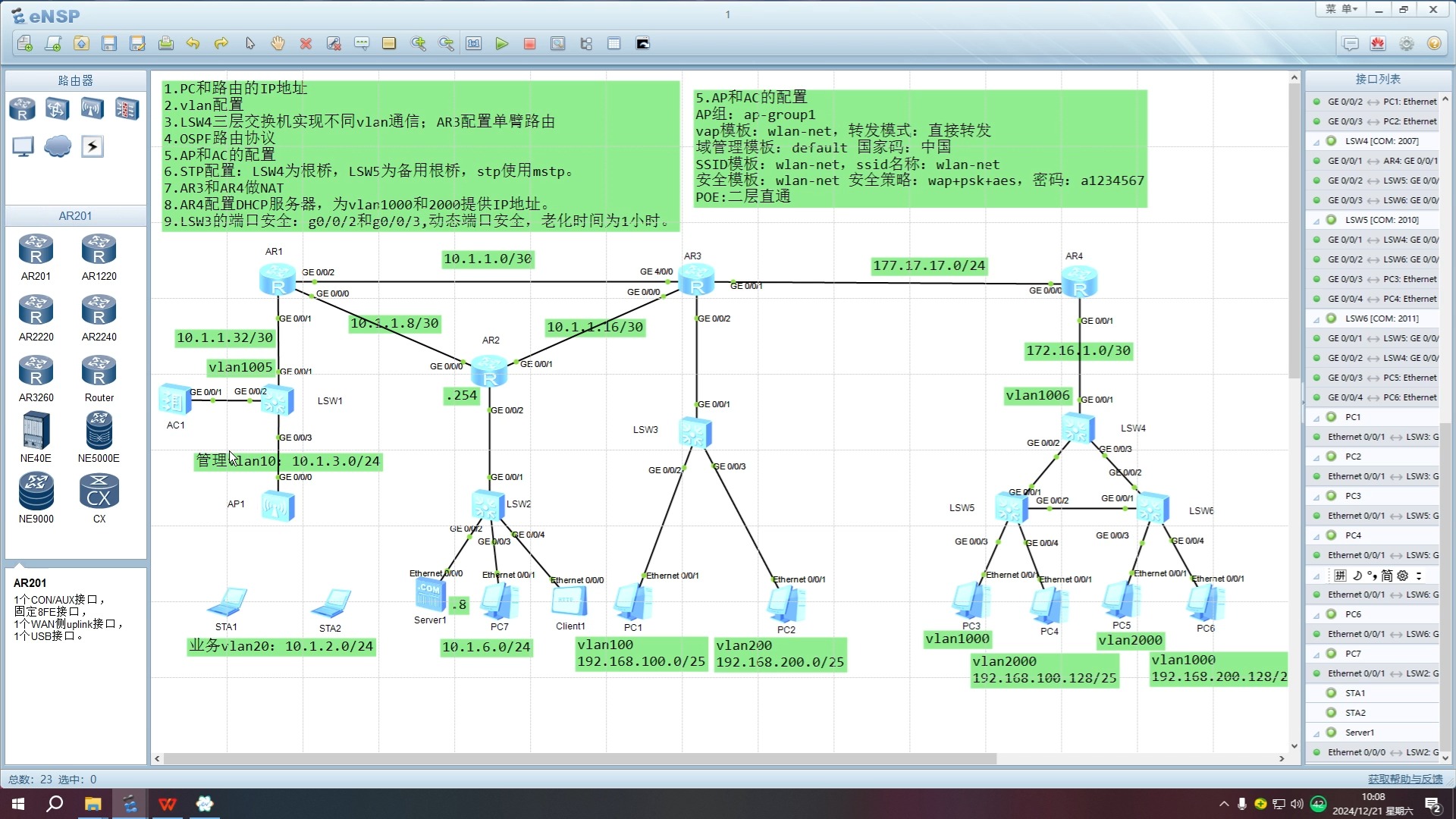Click the AR4 router on the canvas

point(1079,282)
